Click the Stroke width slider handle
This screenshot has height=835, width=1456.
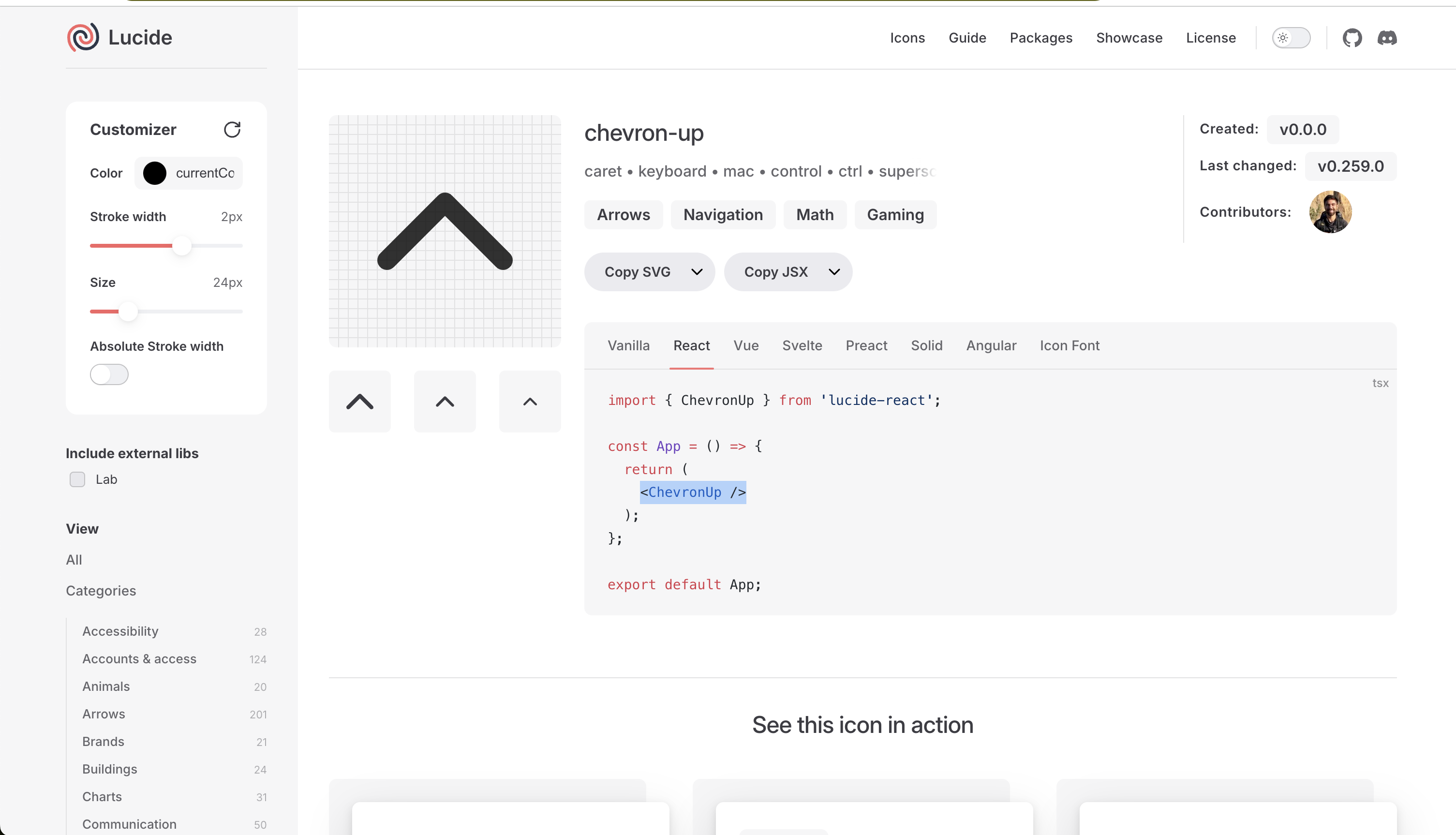point(182,245)
